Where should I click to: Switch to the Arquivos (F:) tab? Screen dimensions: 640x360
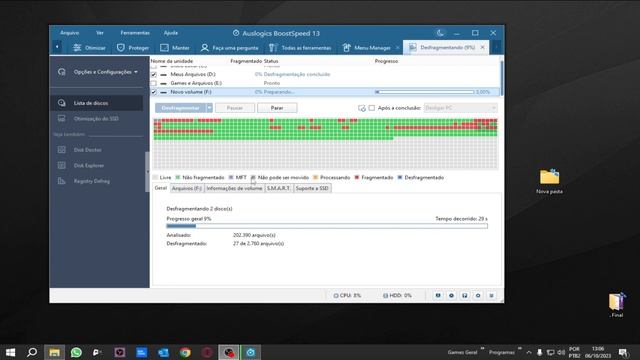(x=187, y=188)
